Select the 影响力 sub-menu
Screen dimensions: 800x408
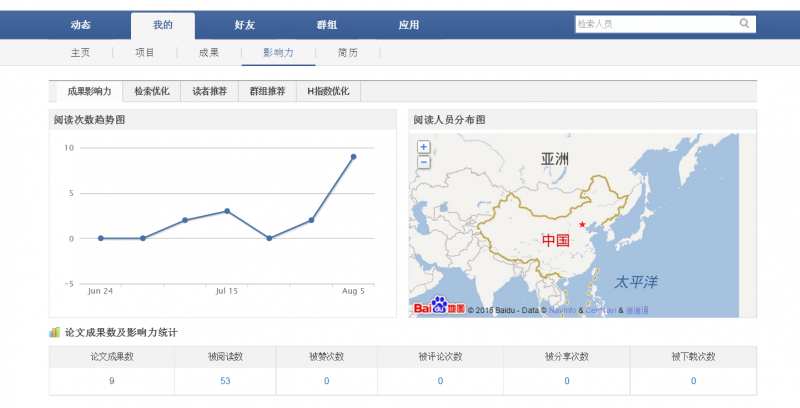pyautogui.click(x=279, y=53)
